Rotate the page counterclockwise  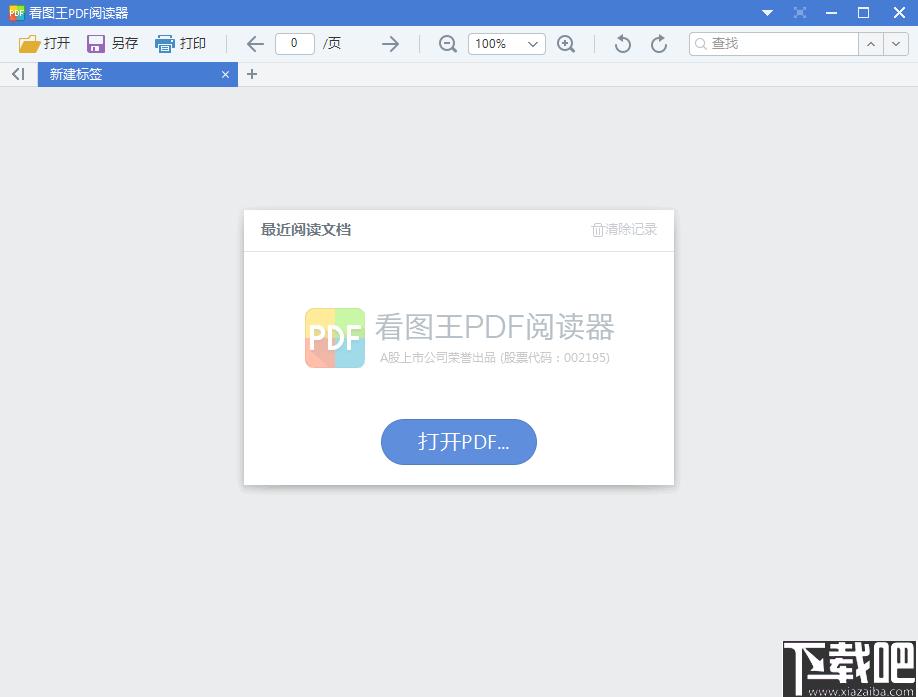click(x=623, y=44)
